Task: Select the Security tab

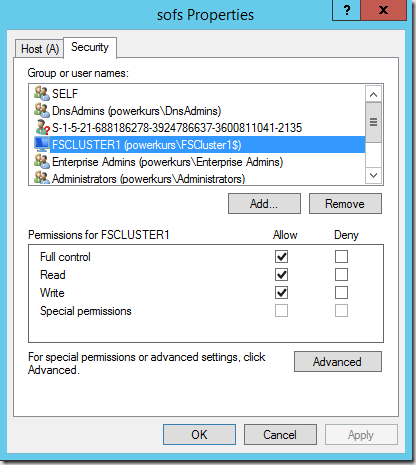Action: 90,47
